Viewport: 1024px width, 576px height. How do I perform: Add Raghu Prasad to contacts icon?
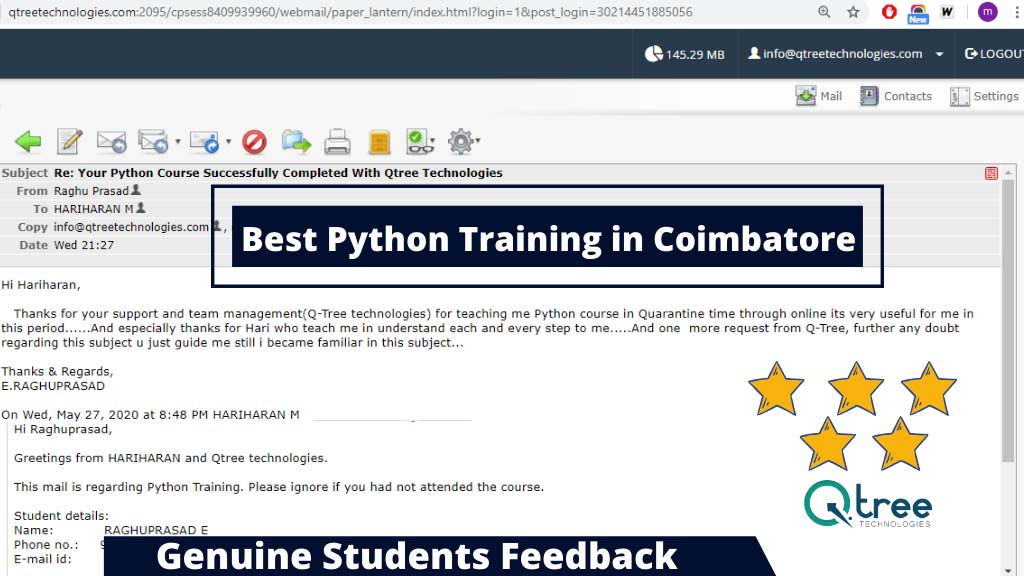136,190
